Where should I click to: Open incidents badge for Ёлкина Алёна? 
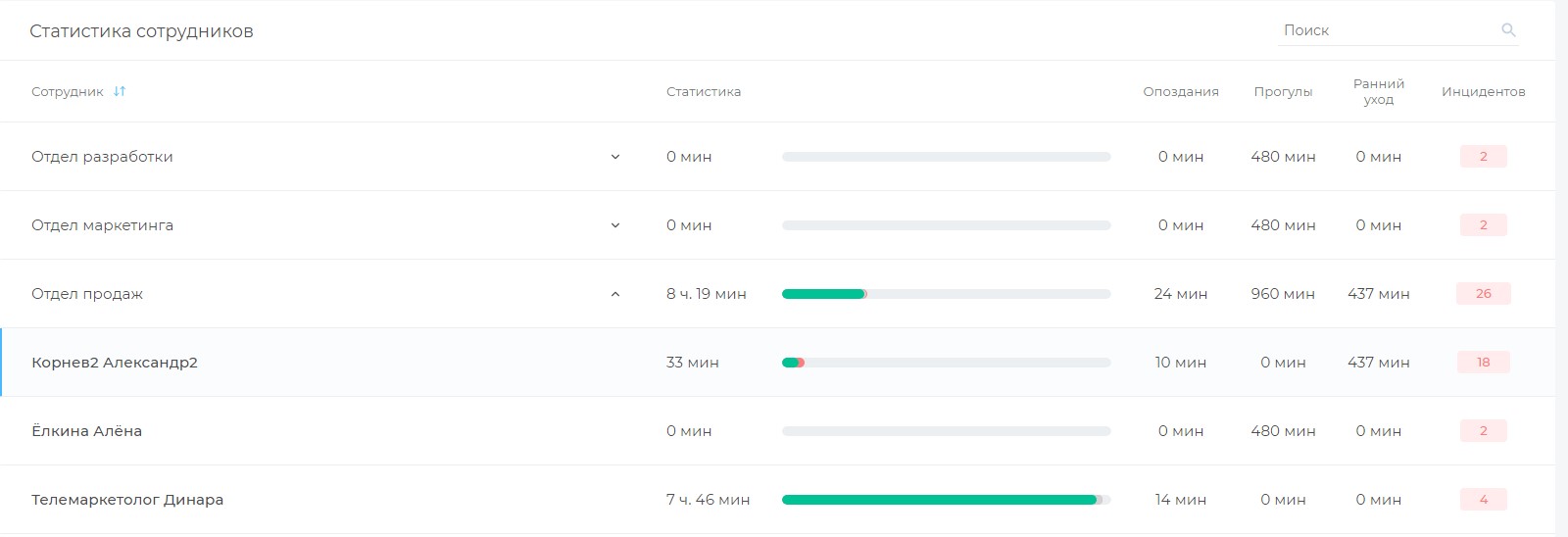click(x=1484, y=431)
